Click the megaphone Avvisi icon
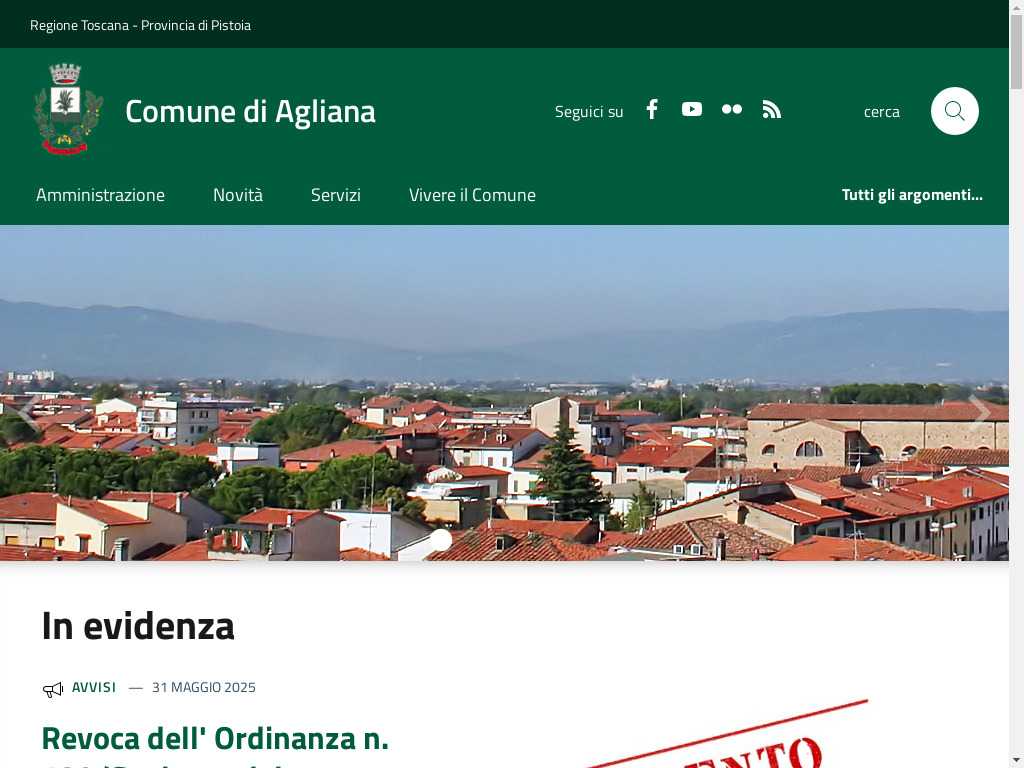Screen dimensions: 1024x768 [53, 689]
